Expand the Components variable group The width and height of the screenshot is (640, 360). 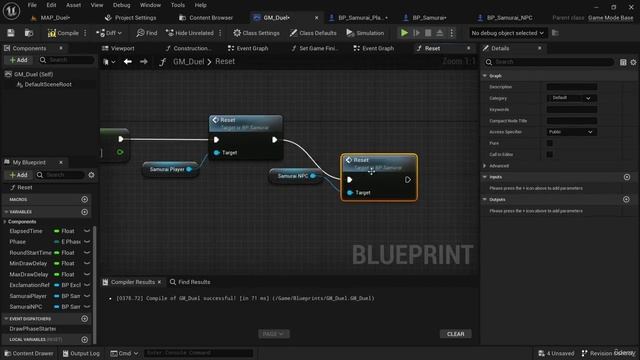coord(5,222)
